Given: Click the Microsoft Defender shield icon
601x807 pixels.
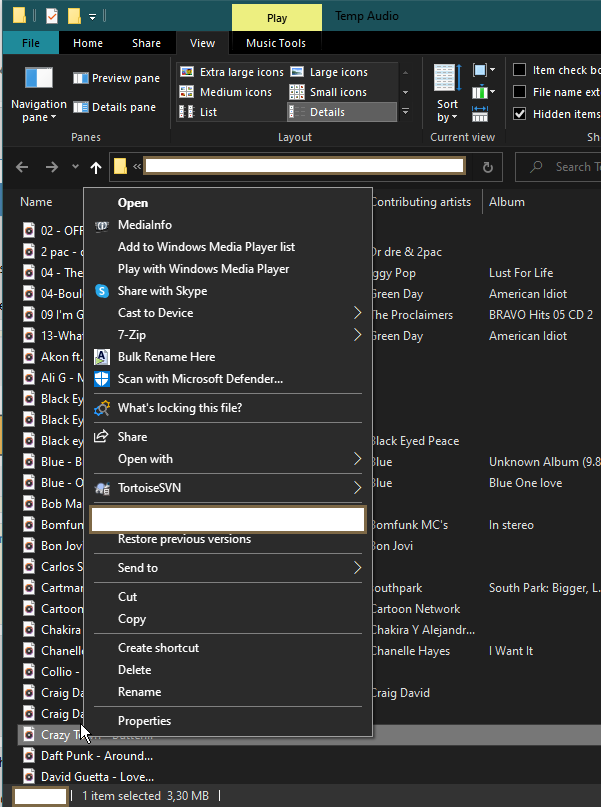Looking at the screenshot, I should click(x=101, y=379).
